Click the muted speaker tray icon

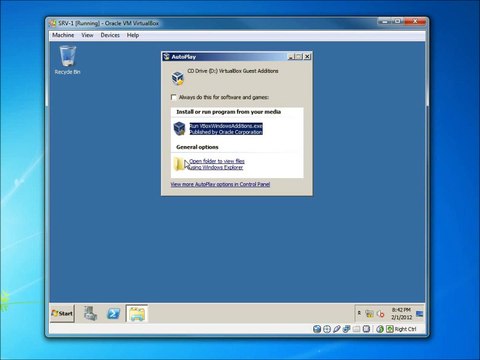pyautogui.click(x=381, y=314)
